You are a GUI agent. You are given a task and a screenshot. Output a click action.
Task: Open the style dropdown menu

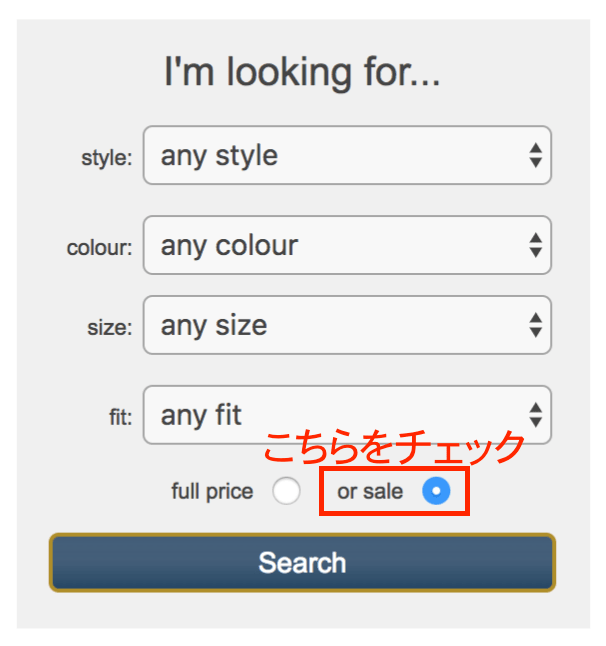[347, 155]
